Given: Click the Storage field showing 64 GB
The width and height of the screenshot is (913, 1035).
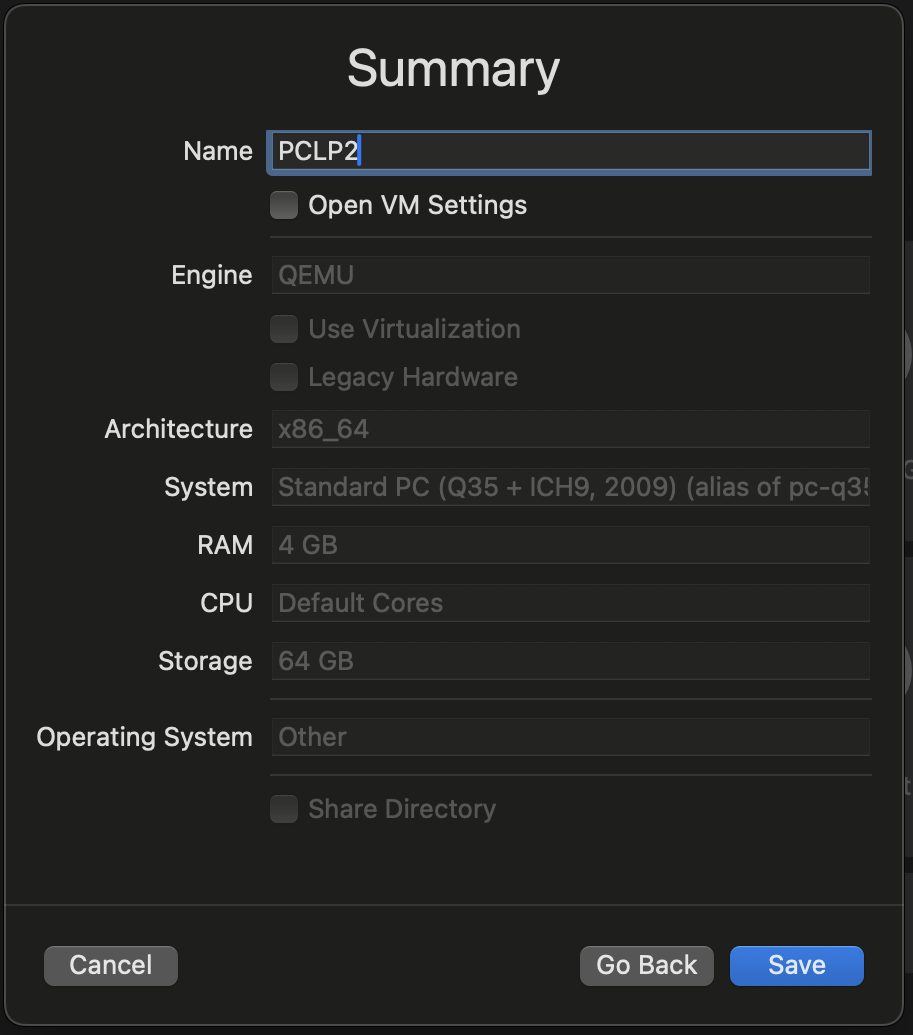Looking at the screenshot, I should point(570,661).
